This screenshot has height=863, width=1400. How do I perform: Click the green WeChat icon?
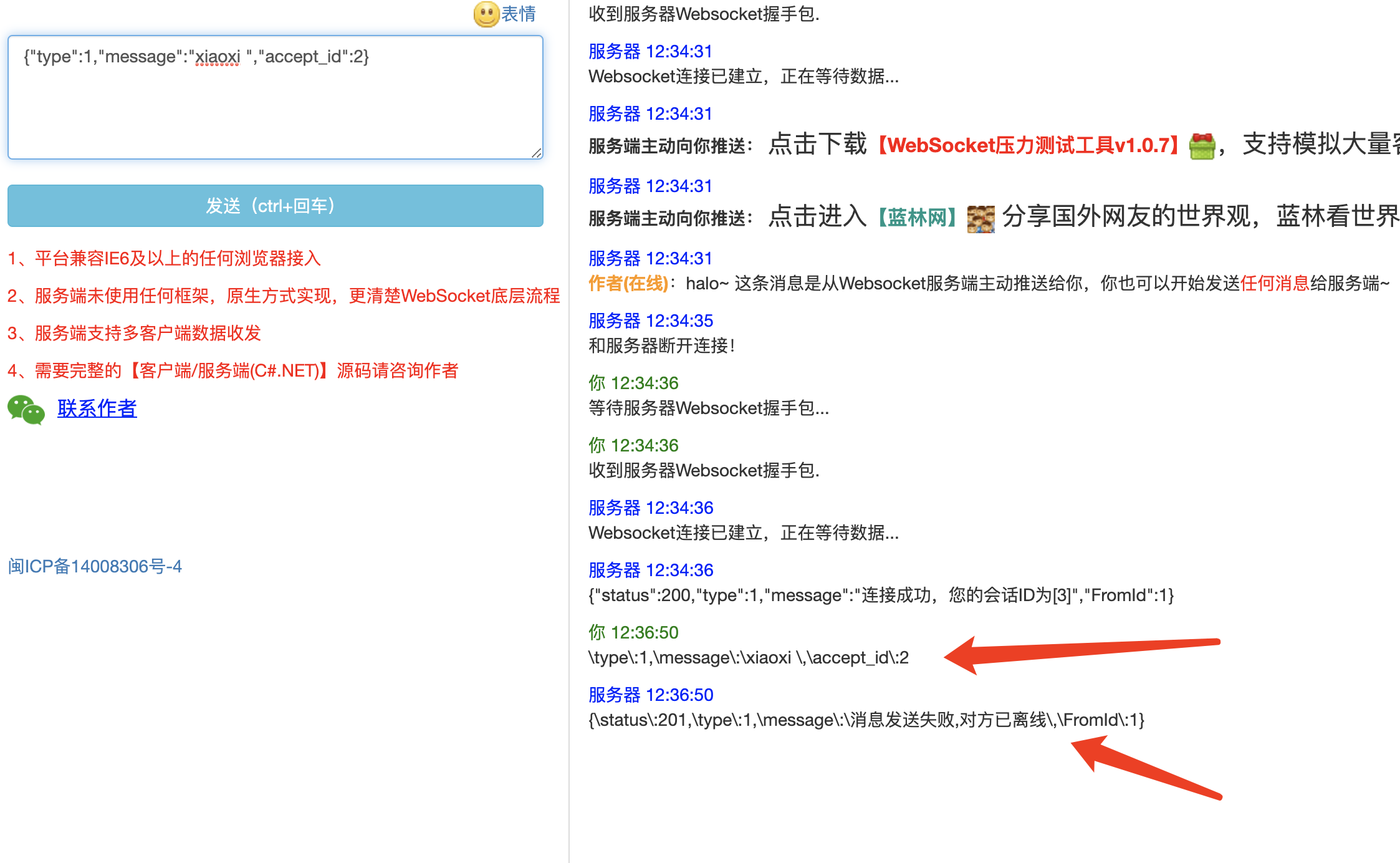click(26, 410)
